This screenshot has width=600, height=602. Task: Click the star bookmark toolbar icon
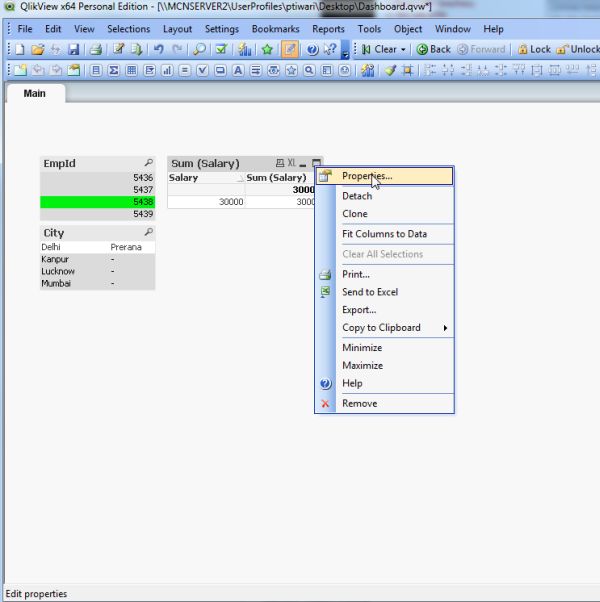click(x=267, y=49)
